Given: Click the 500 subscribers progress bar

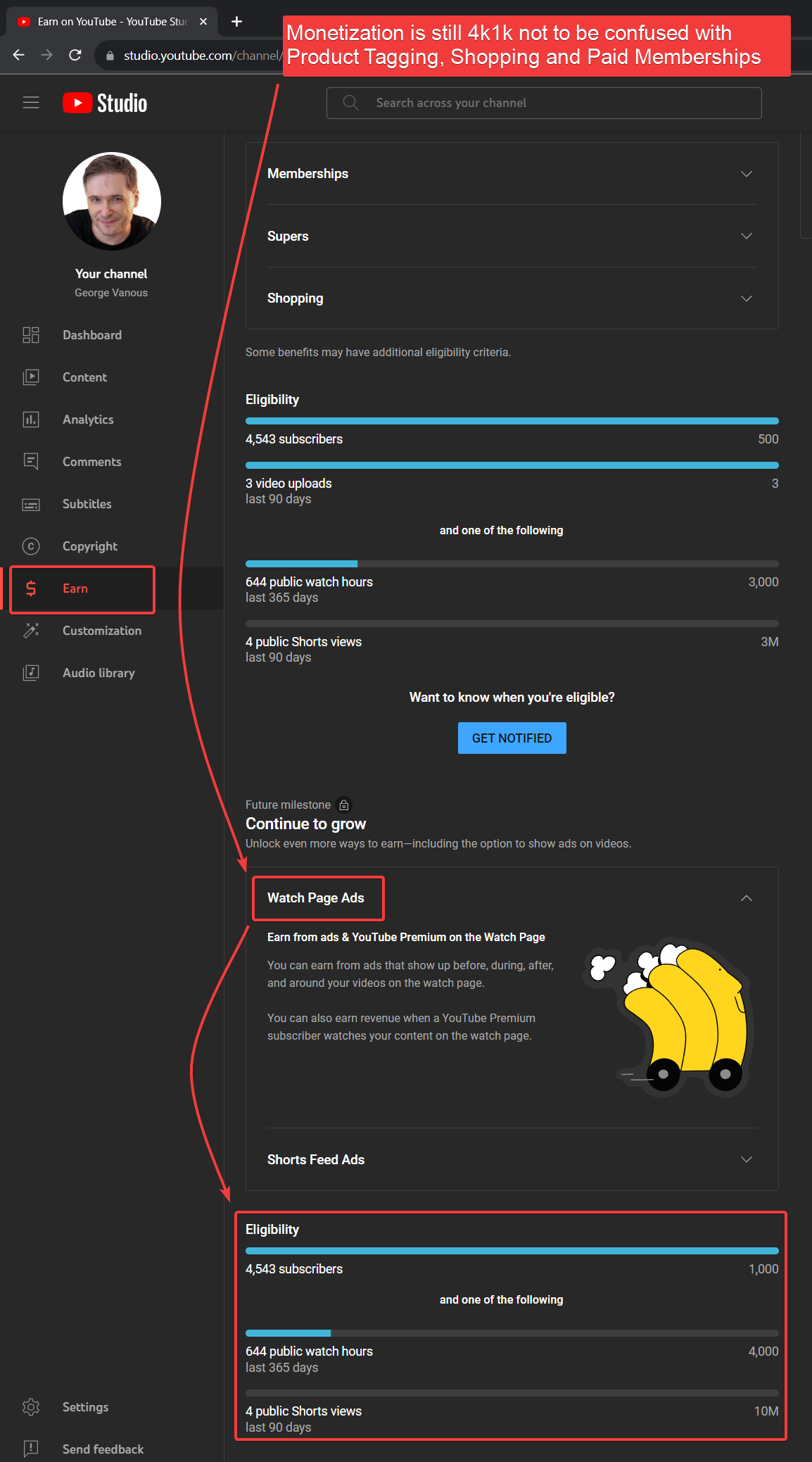Looking at the screenshot, I should 512,421.
